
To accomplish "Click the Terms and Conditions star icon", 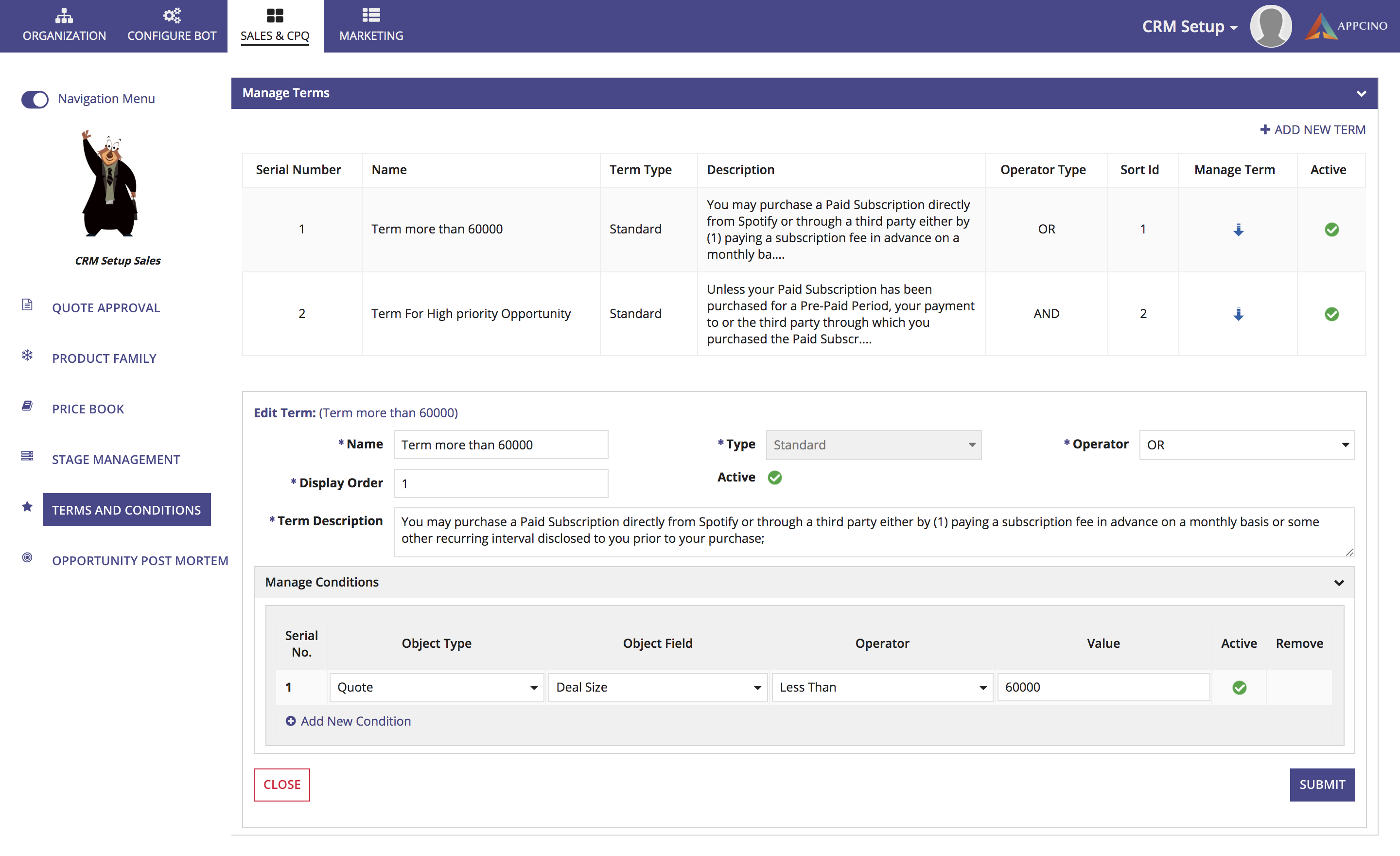I will click(27, 506).
